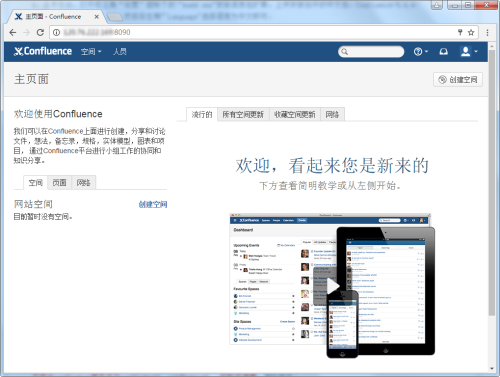Play the Confluence tutorial video
Viewport: 500px width, 377px height.
pos(333,286)
